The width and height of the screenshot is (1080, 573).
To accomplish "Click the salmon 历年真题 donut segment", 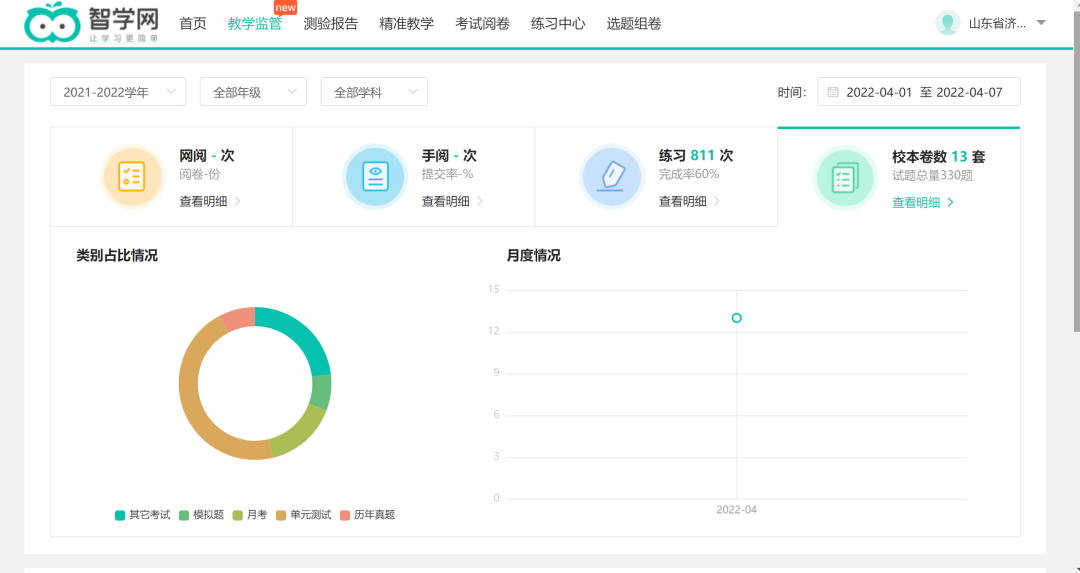I will [x=240, y=319].
